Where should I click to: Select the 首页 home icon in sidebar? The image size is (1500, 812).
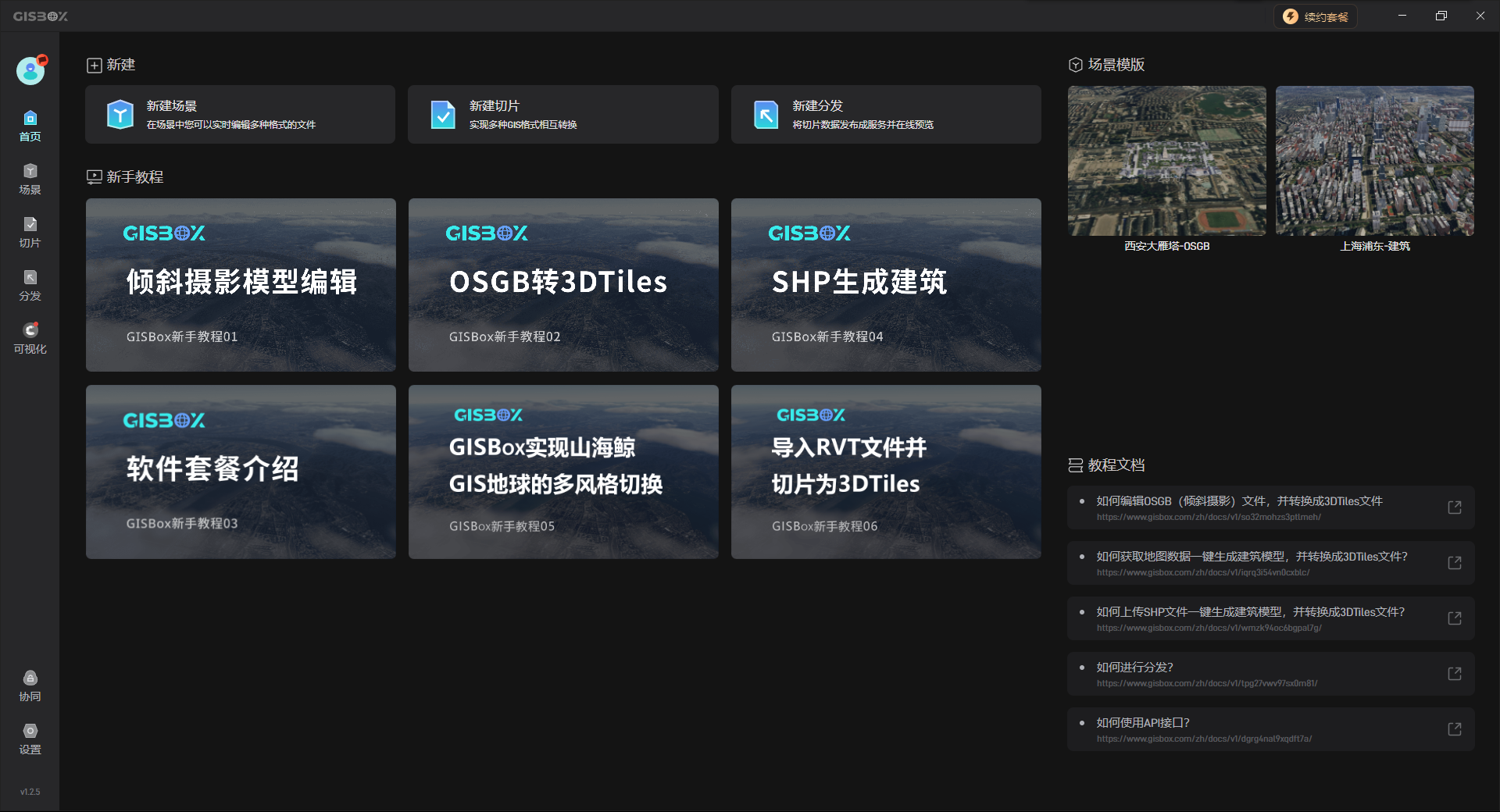click(x=30, y=118)
